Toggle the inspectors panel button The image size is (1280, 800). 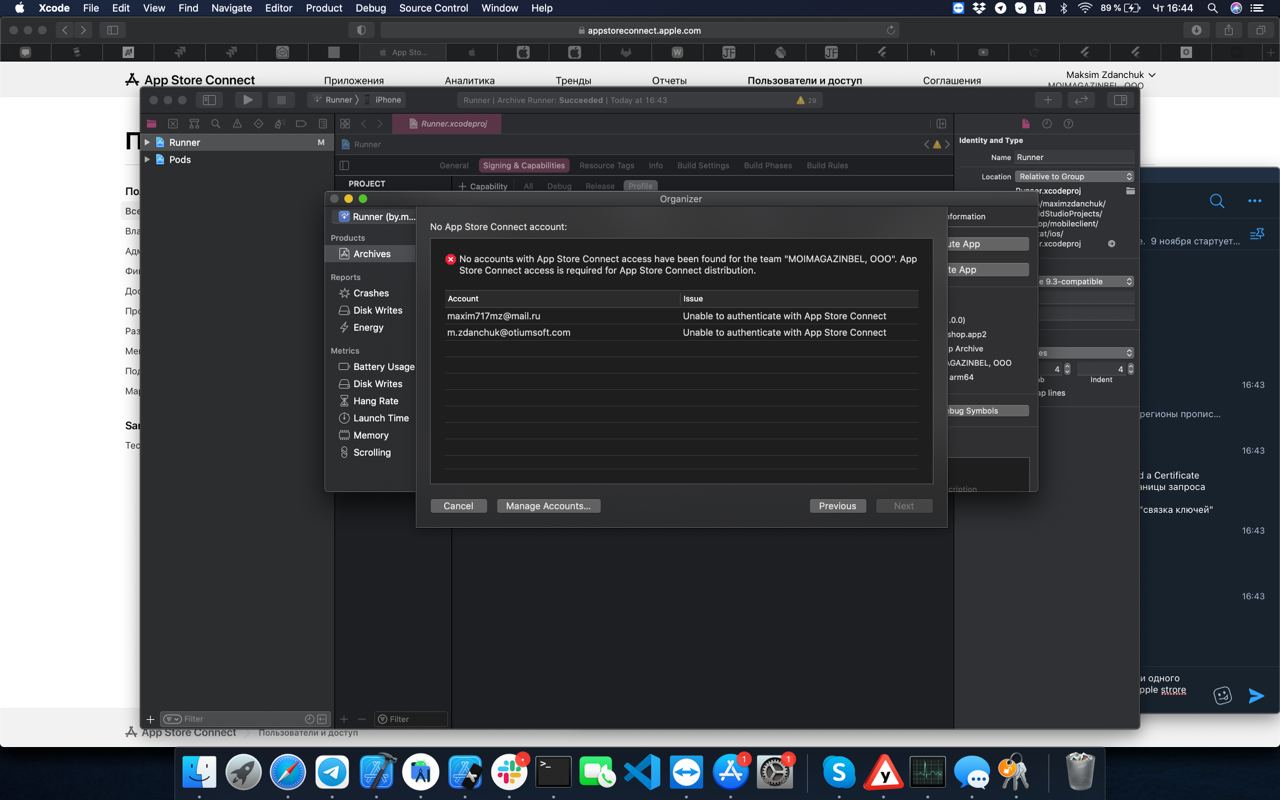tap(1120, 100)
